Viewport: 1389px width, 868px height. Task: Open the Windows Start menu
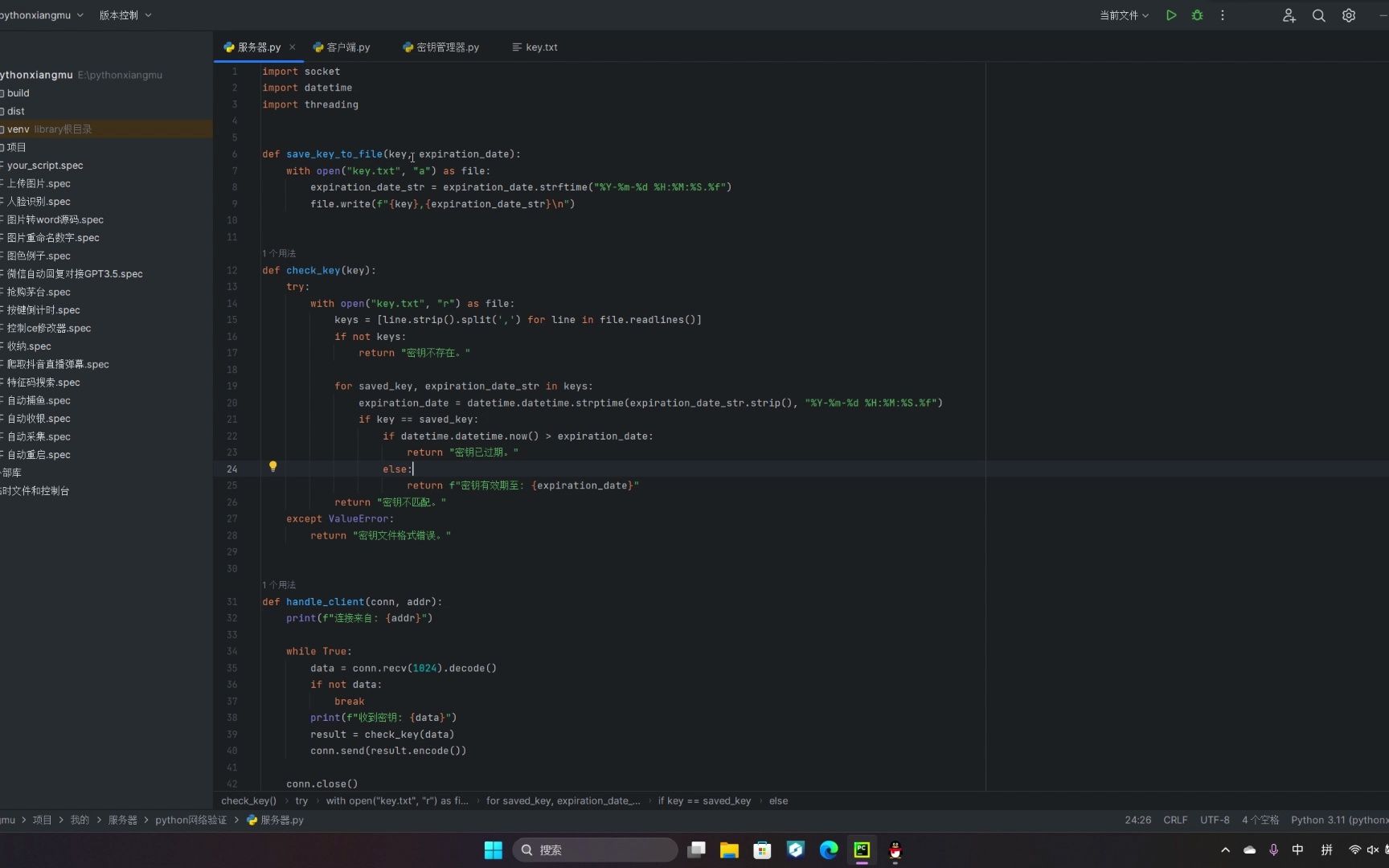point(494,850)
